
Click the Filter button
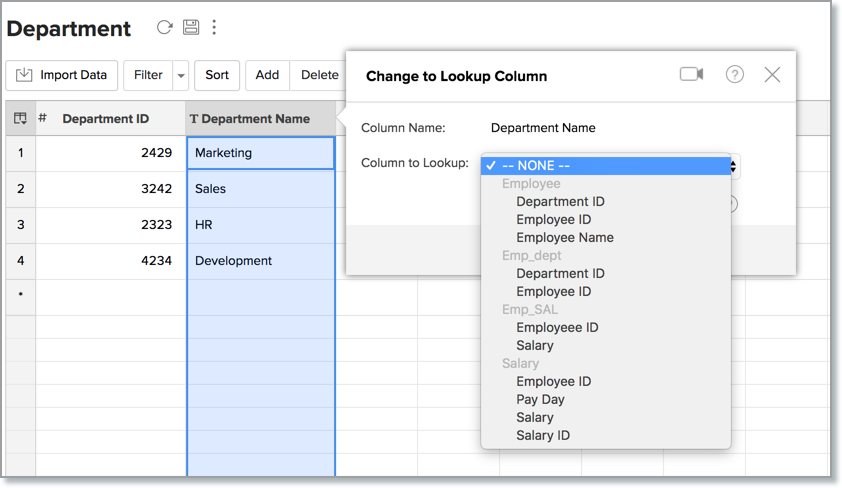click(148, 75)
